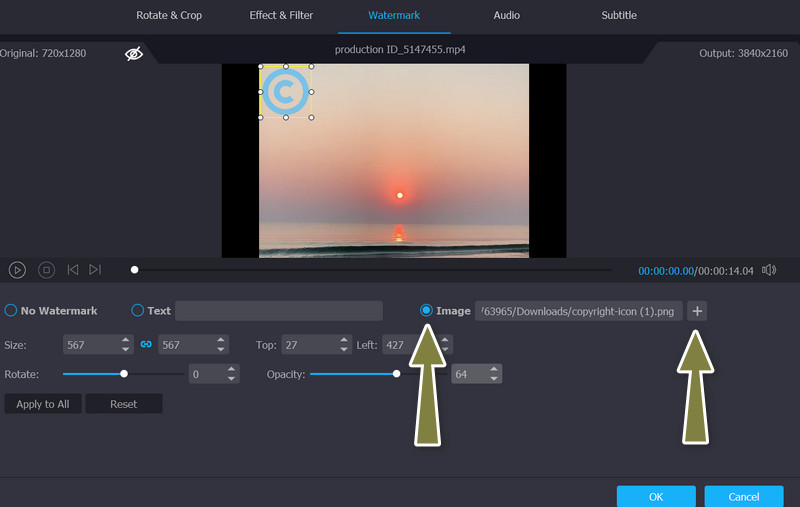Click the Opacity slider handle
Image resolution: width=800 pixels, height=507 pixels.
[397, 374]
